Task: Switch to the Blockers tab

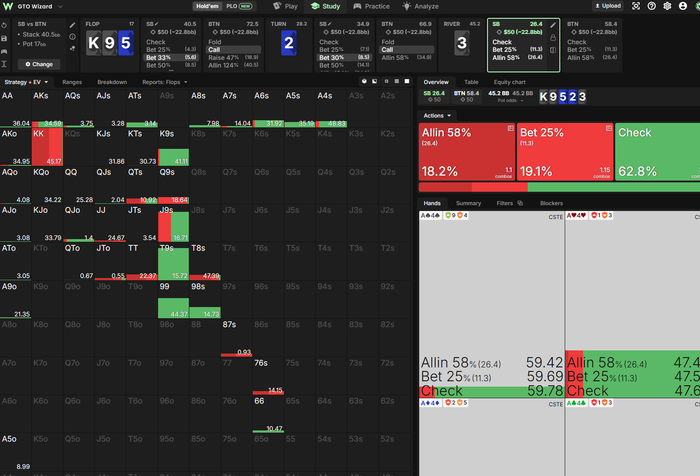Action: pos(551,203)
